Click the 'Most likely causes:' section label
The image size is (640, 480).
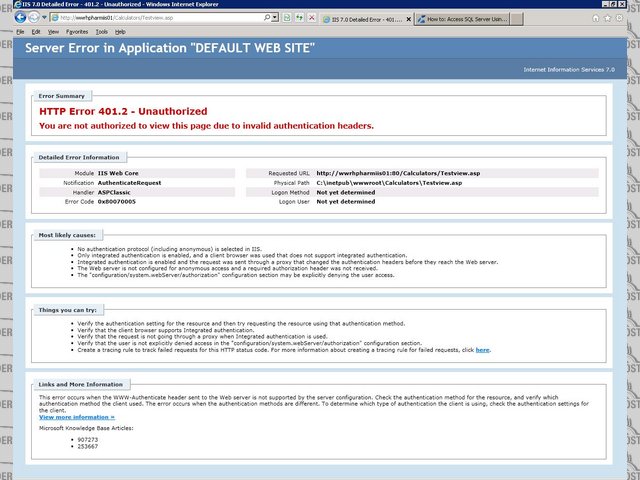pyautogui.click(x=67, y=235)
